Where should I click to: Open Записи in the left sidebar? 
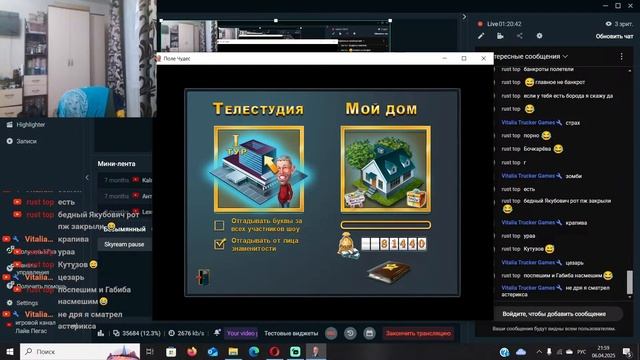point(22,141)
